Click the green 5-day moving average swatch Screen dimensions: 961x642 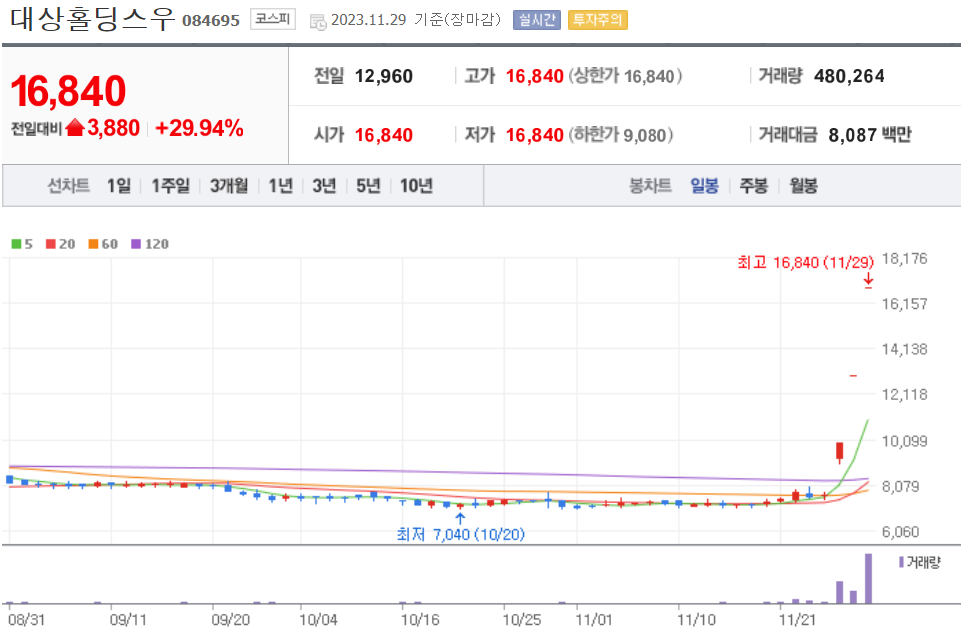[17, 244]
